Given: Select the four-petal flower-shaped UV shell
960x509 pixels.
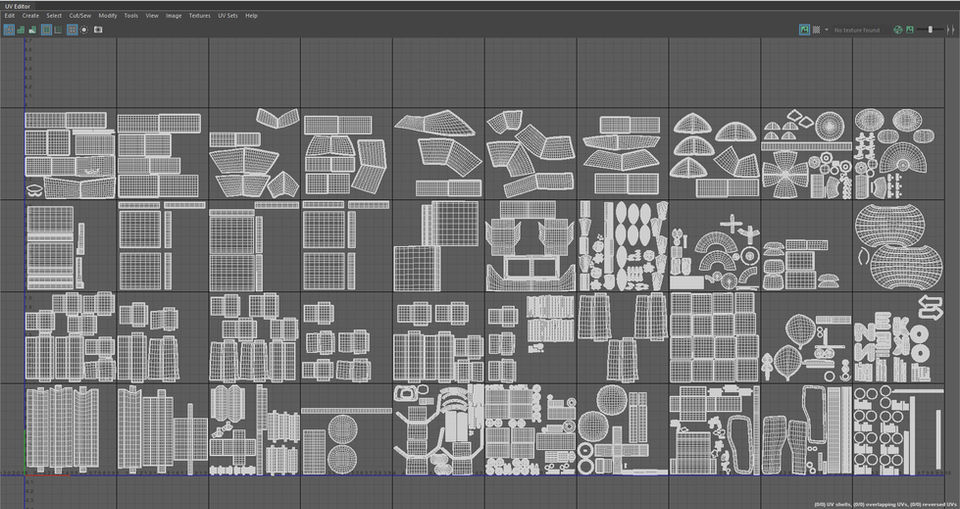Looking at the screenshot, I should click(785, 175).
